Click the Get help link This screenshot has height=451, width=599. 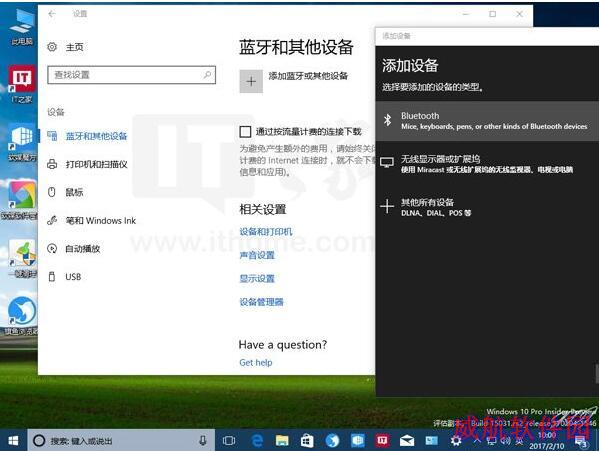click(256, 362)
